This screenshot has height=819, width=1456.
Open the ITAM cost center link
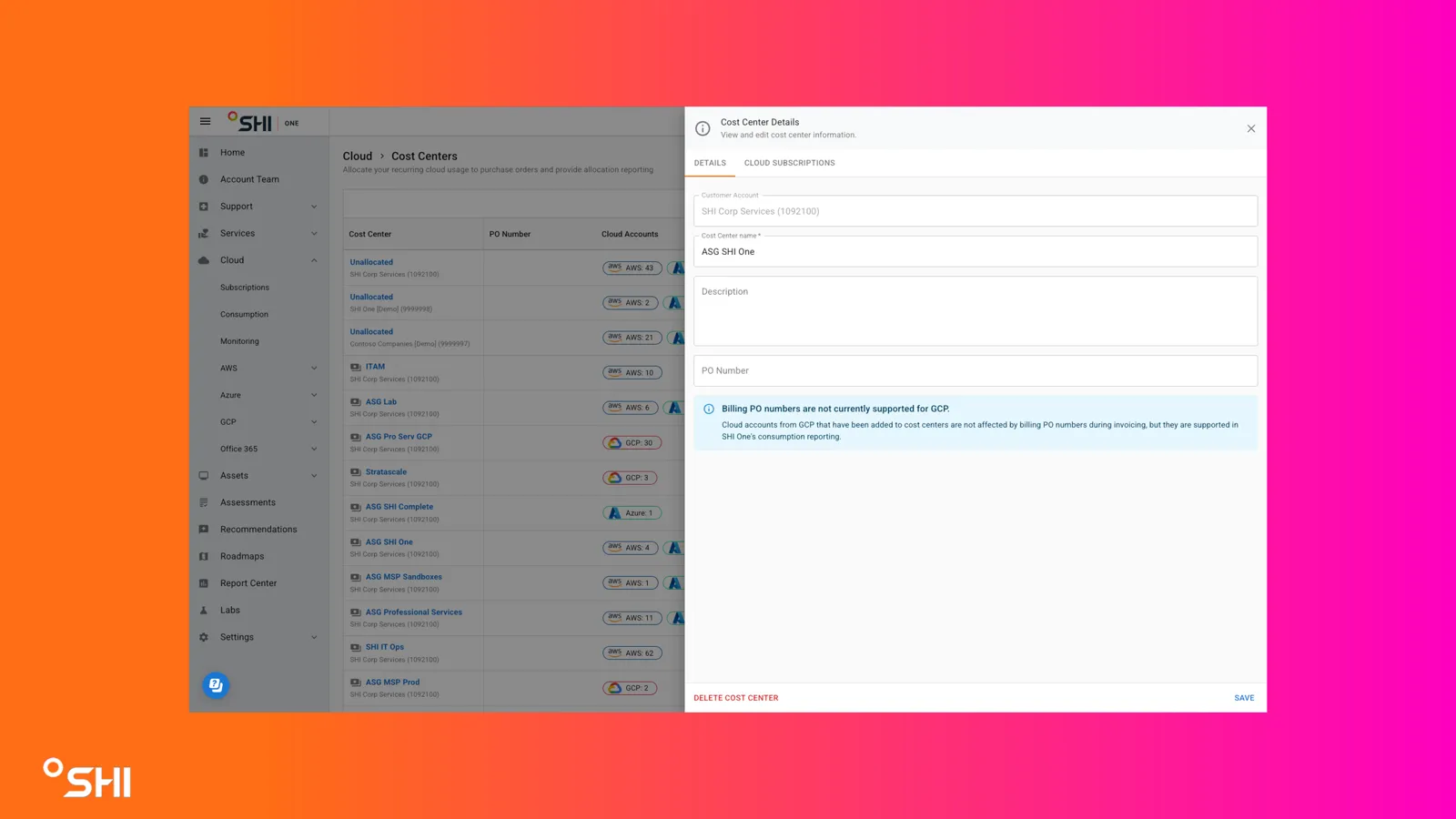pos(375,367)
